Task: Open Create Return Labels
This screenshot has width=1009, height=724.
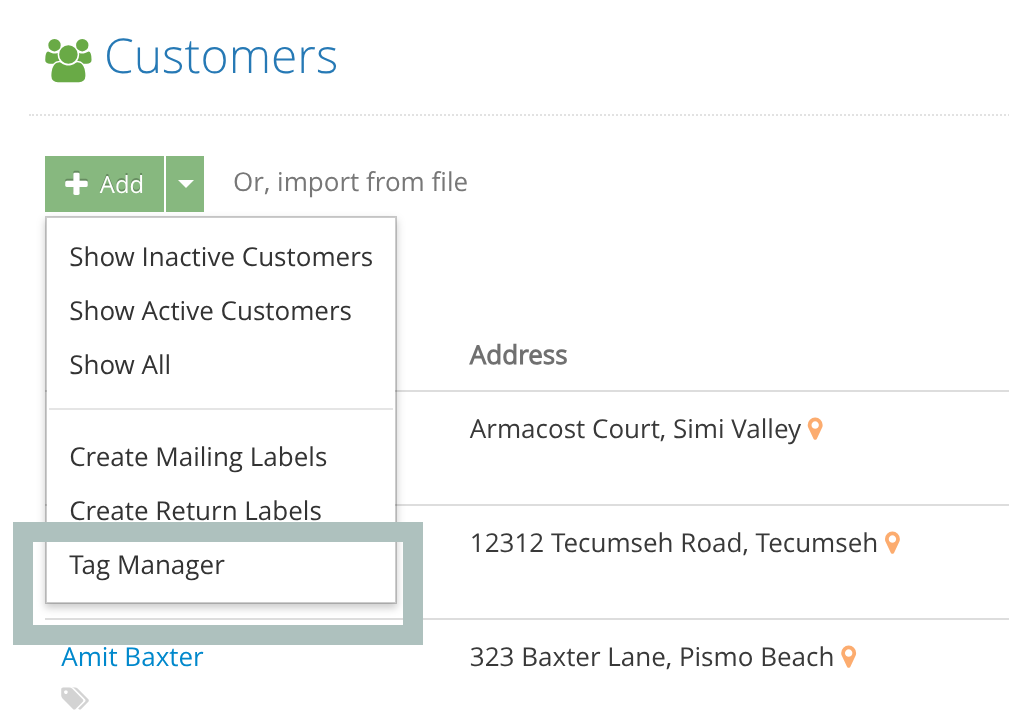Action: (195, 511)
